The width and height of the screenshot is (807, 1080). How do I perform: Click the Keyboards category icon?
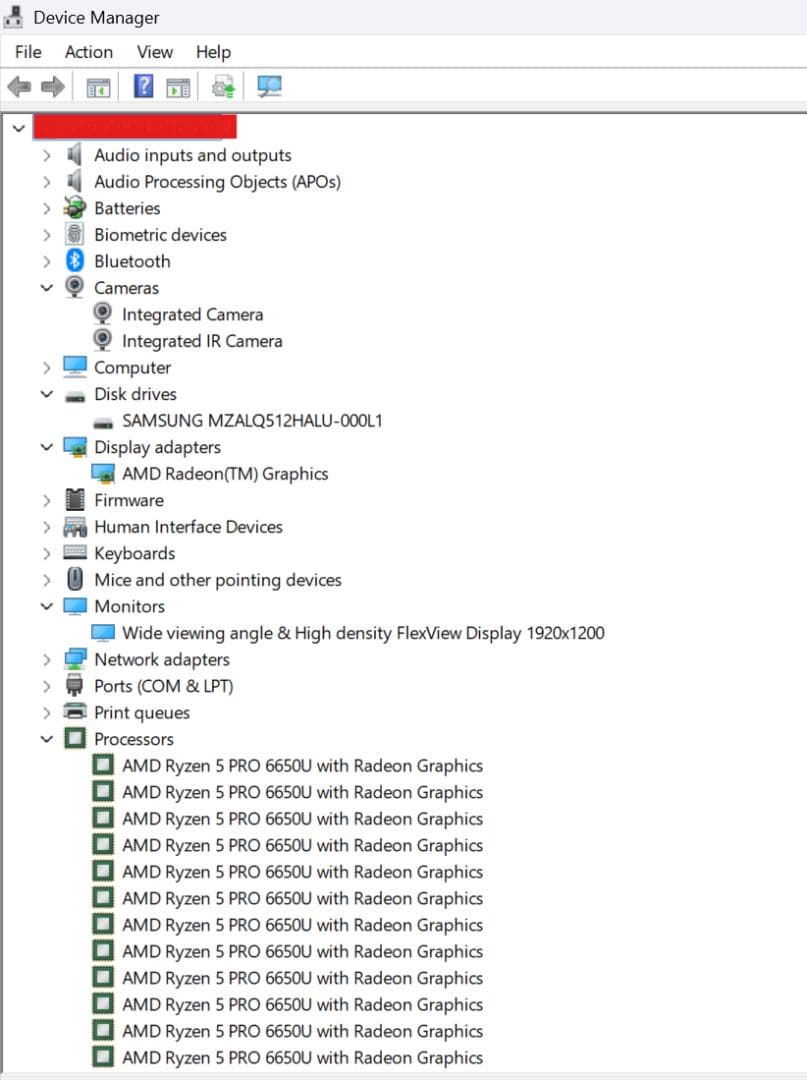74,552
